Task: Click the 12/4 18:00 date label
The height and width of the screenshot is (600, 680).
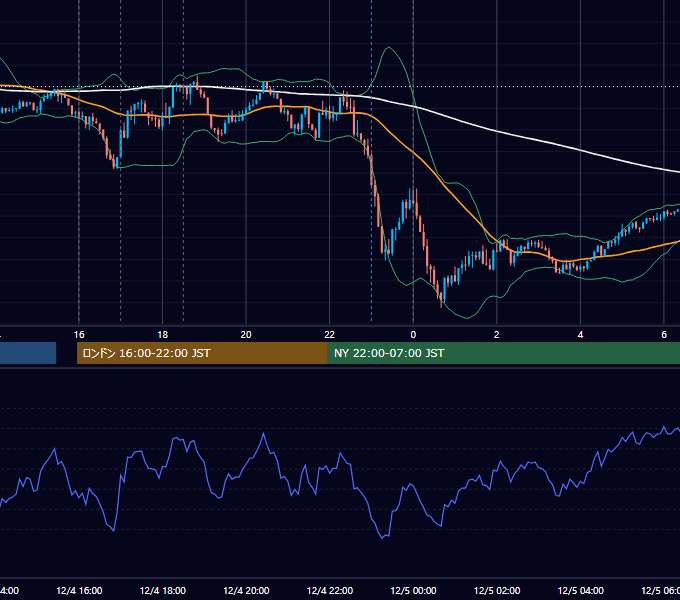Action: point(163,591)
